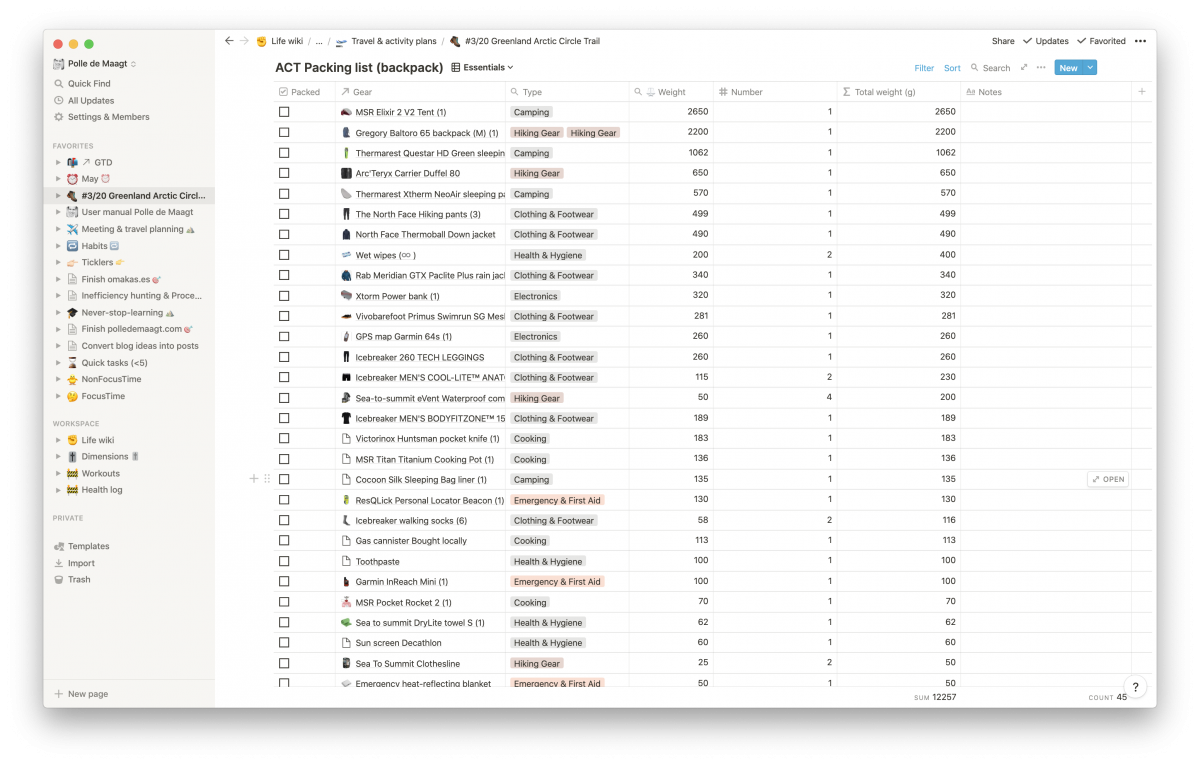This screenshot has width=1200, height=765.
Task: Click the Type column header
Action: pos(568,92)
